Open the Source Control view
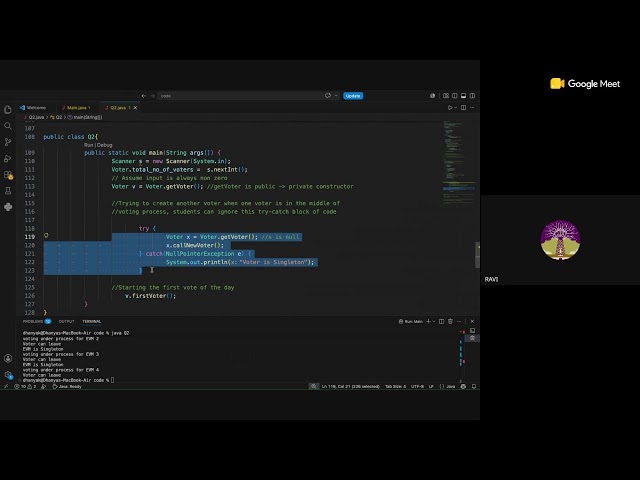The width and height of the screenshot is (640, 480). click(x=8, y=142)
